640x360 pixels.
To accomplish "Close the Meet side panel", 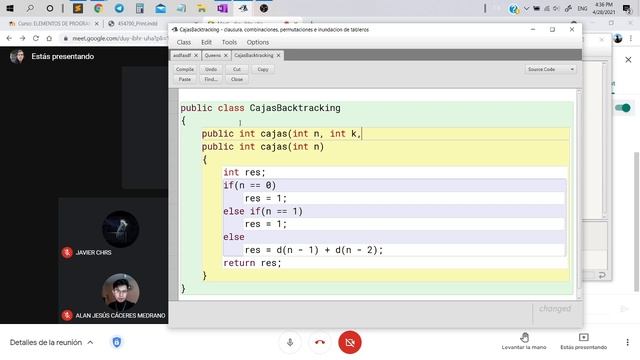I will point(628,60).
